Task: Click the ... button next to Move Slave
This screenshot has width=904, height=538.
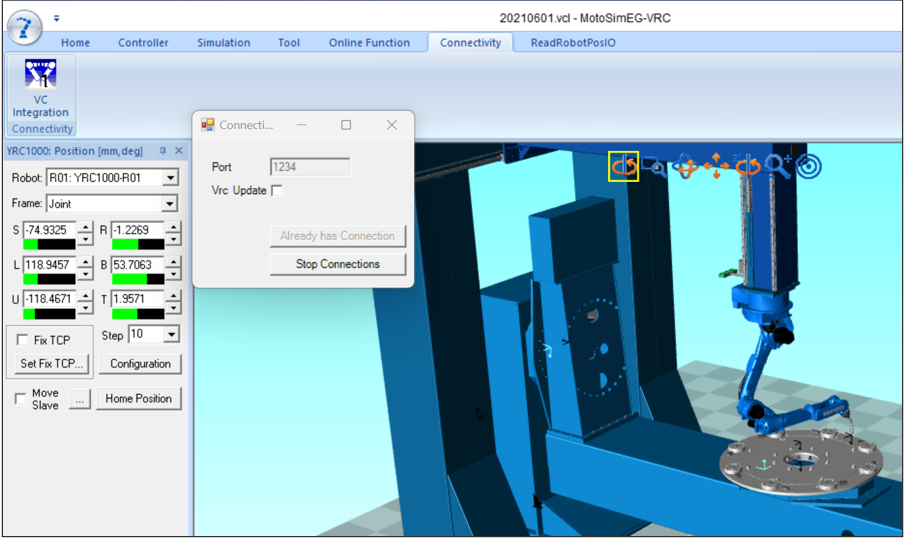Action: pos(80,399)
